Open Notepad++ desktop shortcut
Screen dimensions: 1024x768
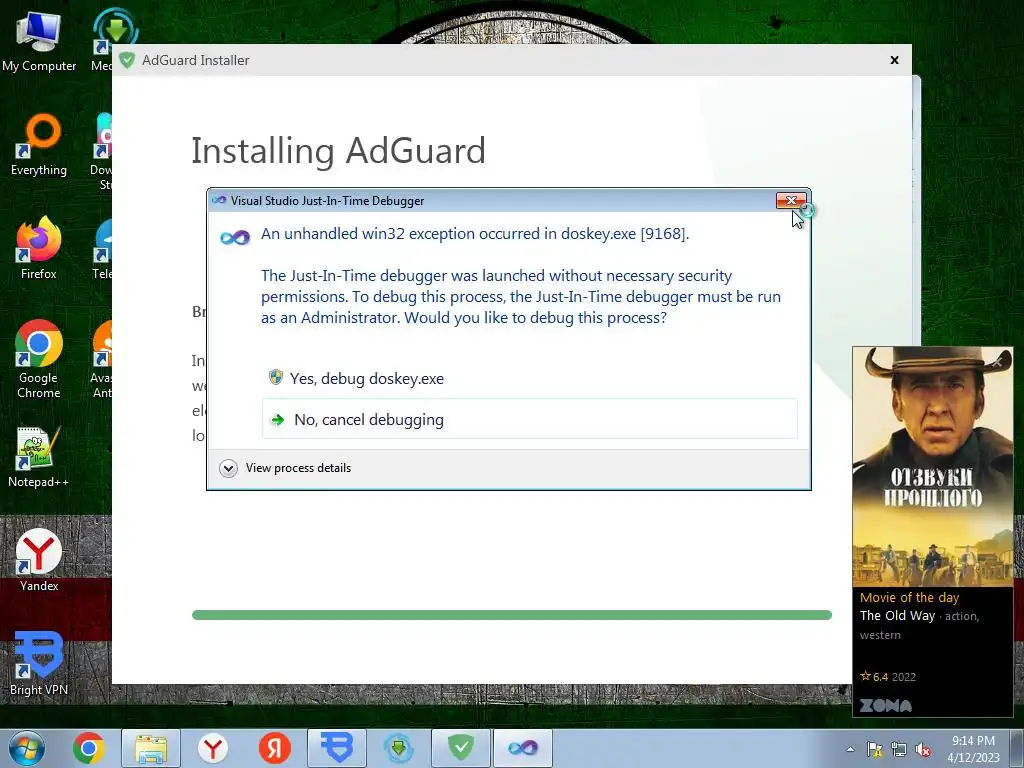click(39, 457)
